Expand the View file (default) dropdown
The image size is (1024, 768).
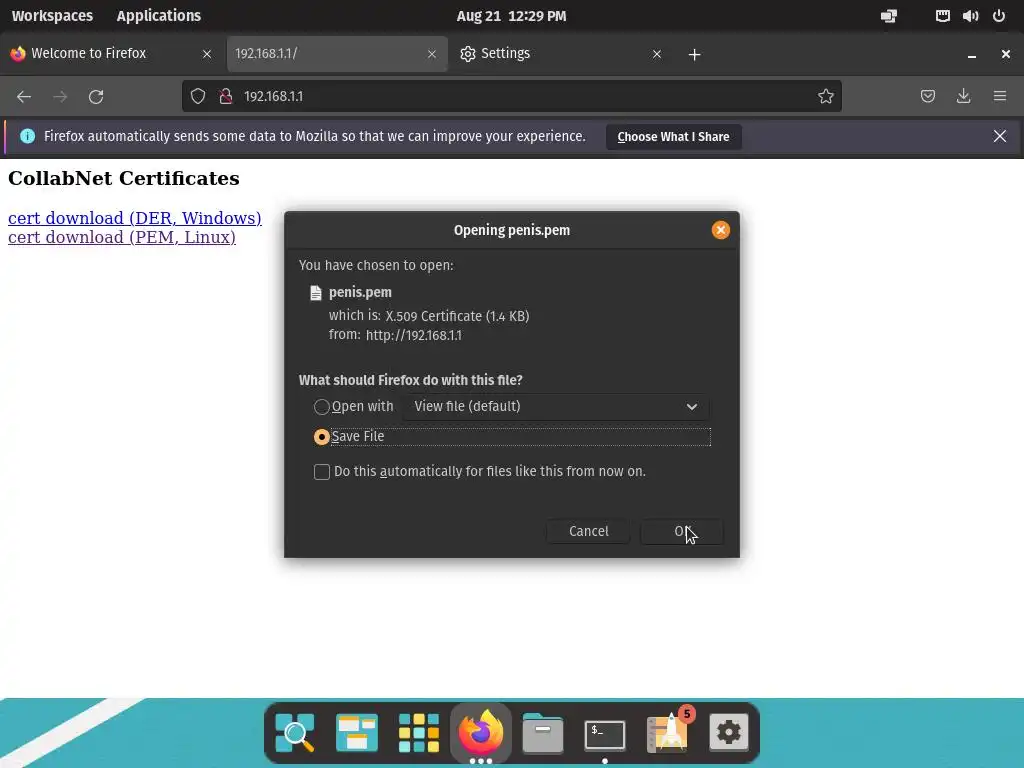click(555, 406)
